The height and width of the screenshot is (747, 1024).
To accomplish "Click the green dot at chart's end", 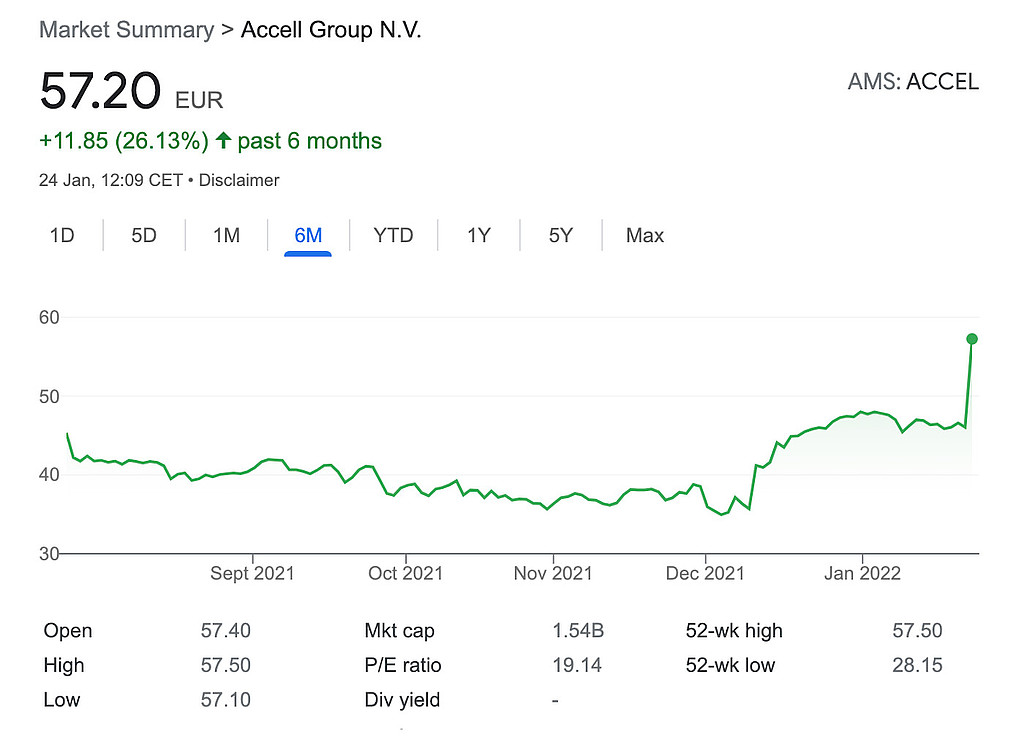I will pos(971,339).
